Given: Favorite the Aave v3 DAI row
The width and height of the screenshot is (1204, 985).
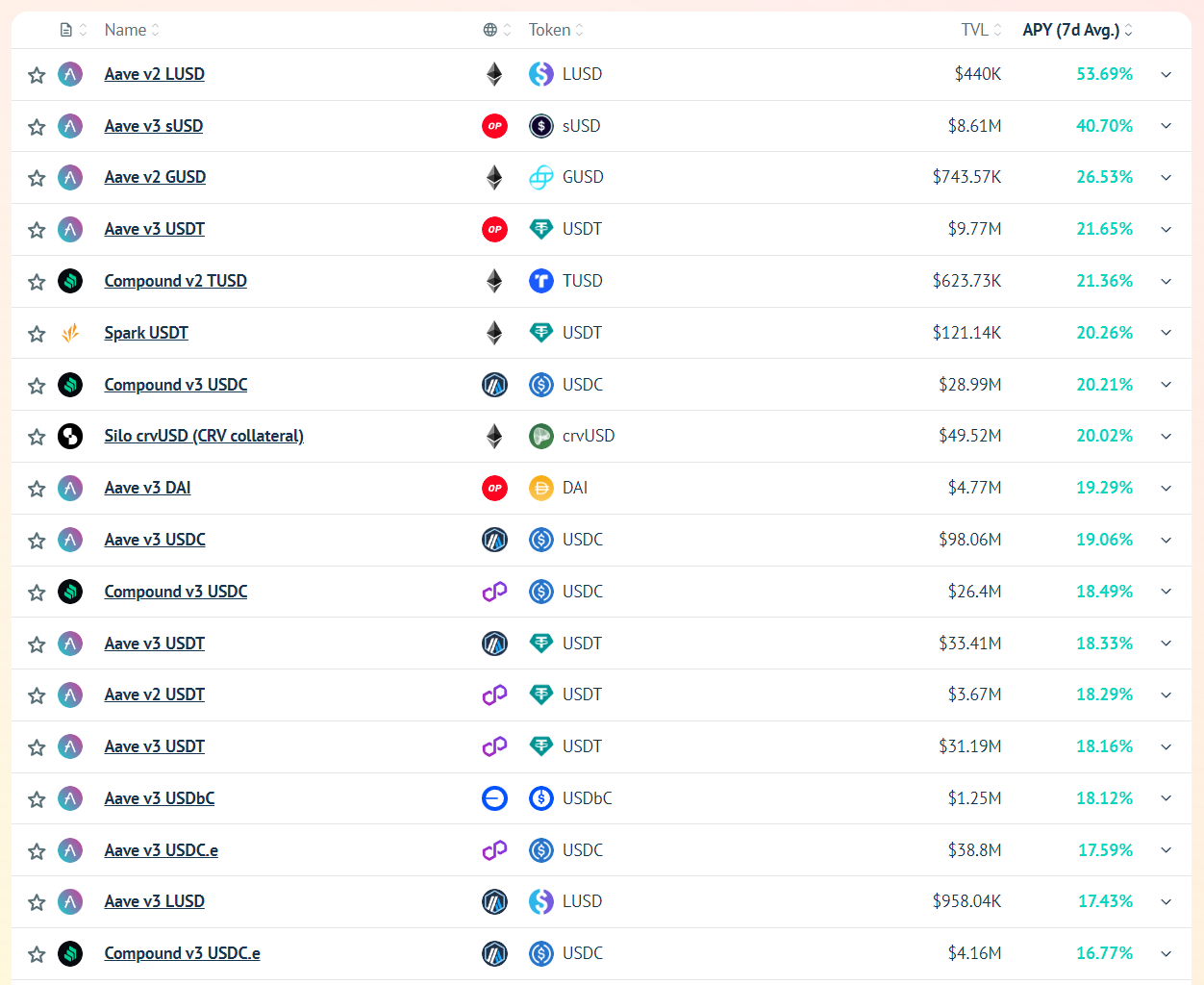Looking at the screenshot, I should click(x=37, y=489).
